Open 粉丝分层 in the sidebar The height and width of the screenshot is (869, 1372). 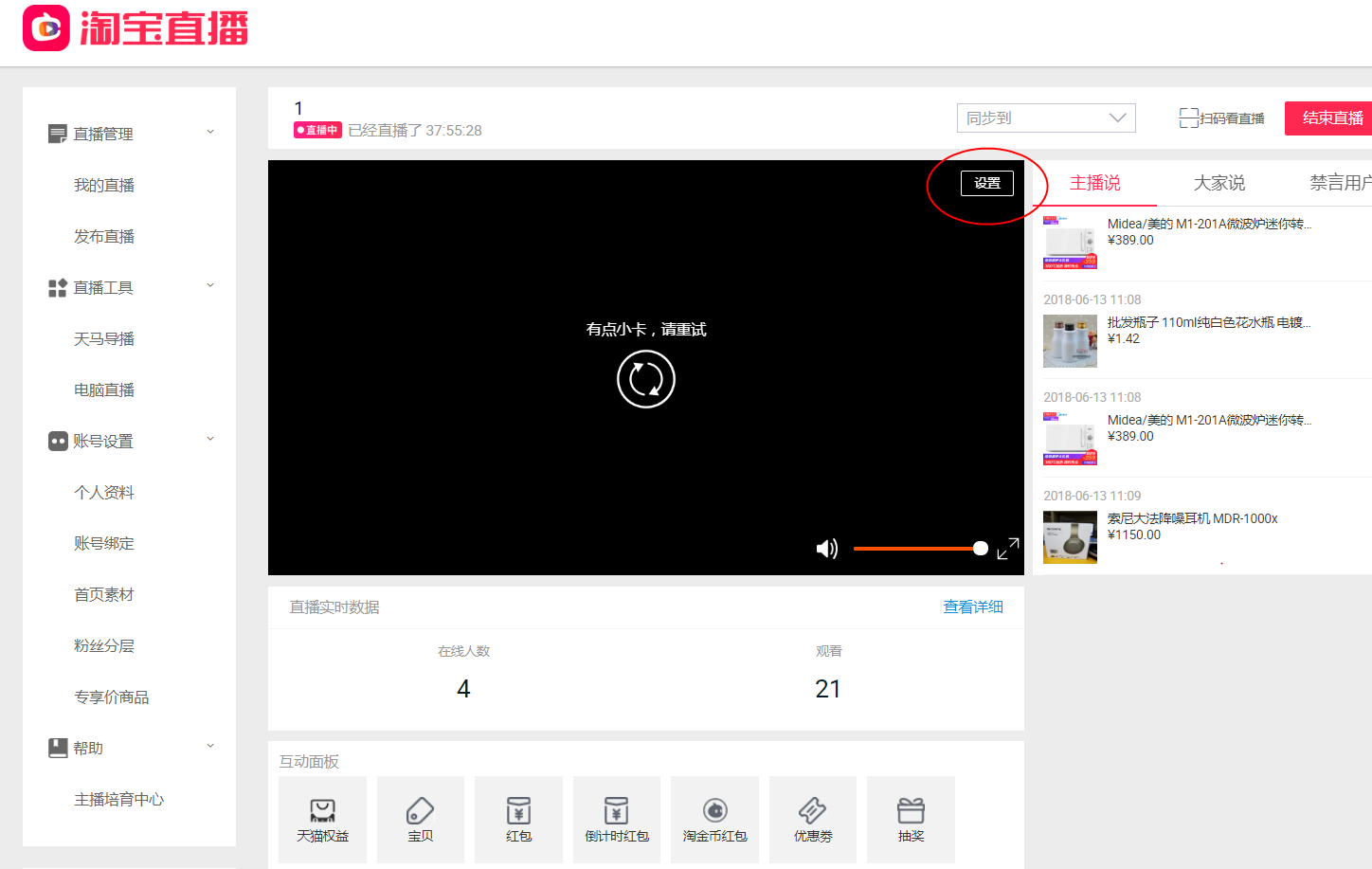point(104,645)
